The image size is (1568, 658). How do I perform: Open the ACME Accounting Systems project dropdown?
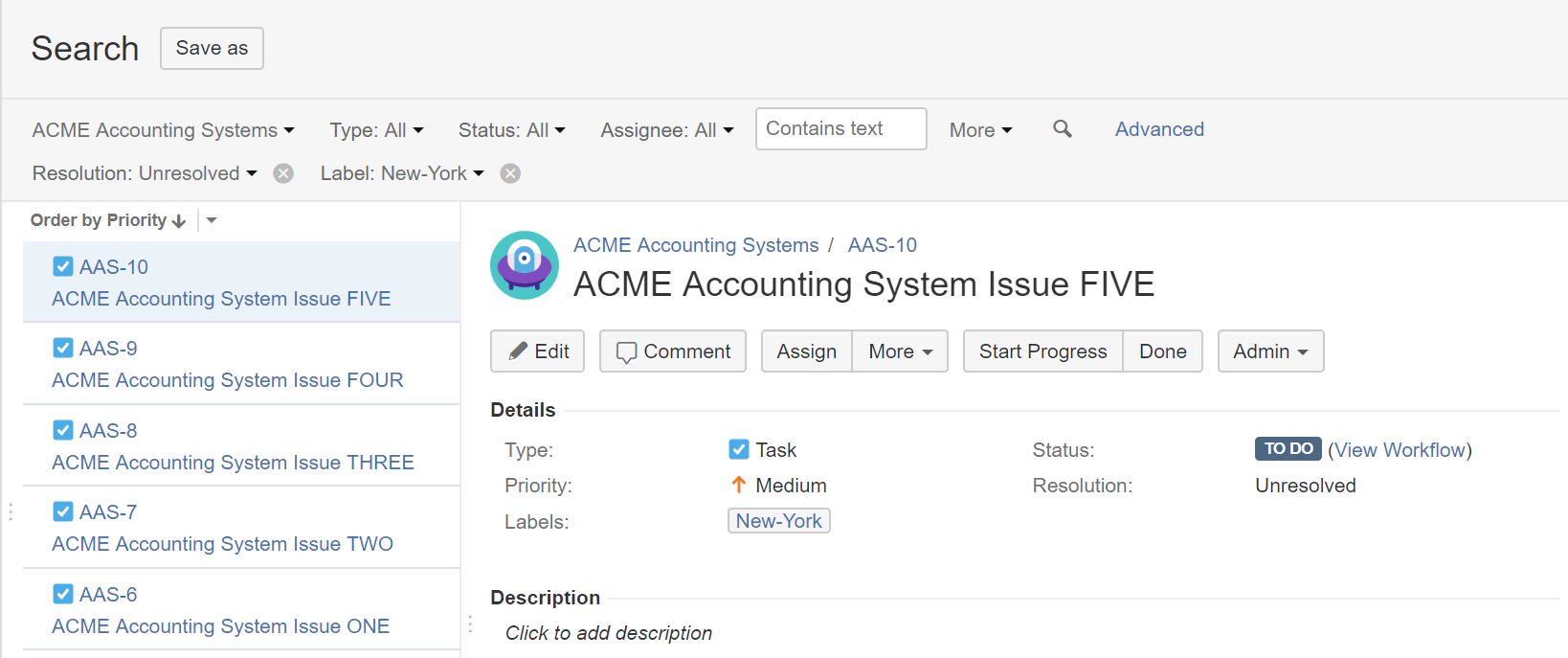[163, 130]
